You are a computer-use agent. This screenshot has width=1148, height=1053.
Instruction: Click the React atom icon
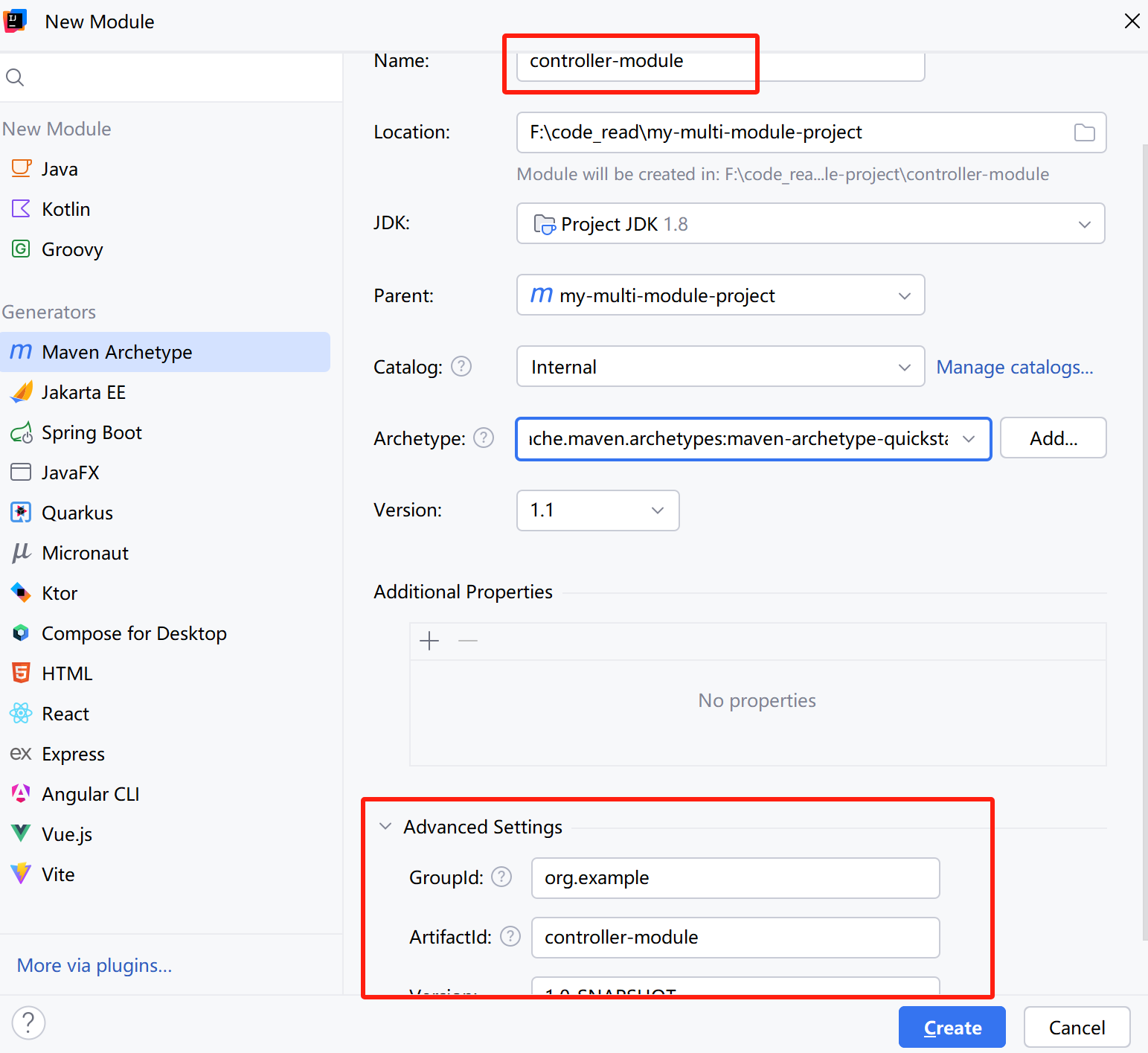(x=22, y=713)
